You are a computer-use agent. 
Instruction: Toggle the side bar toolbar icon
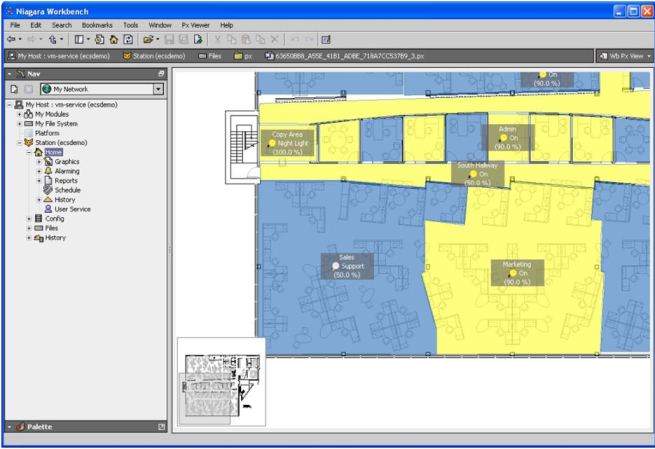(x=79, y=40)
